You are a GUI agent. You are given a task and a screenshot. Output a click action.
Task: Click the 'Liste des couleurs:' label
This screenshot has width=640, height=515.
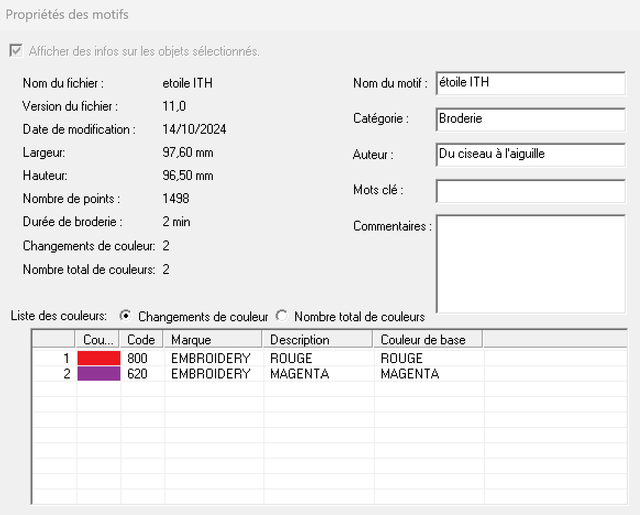coord(59,316)
